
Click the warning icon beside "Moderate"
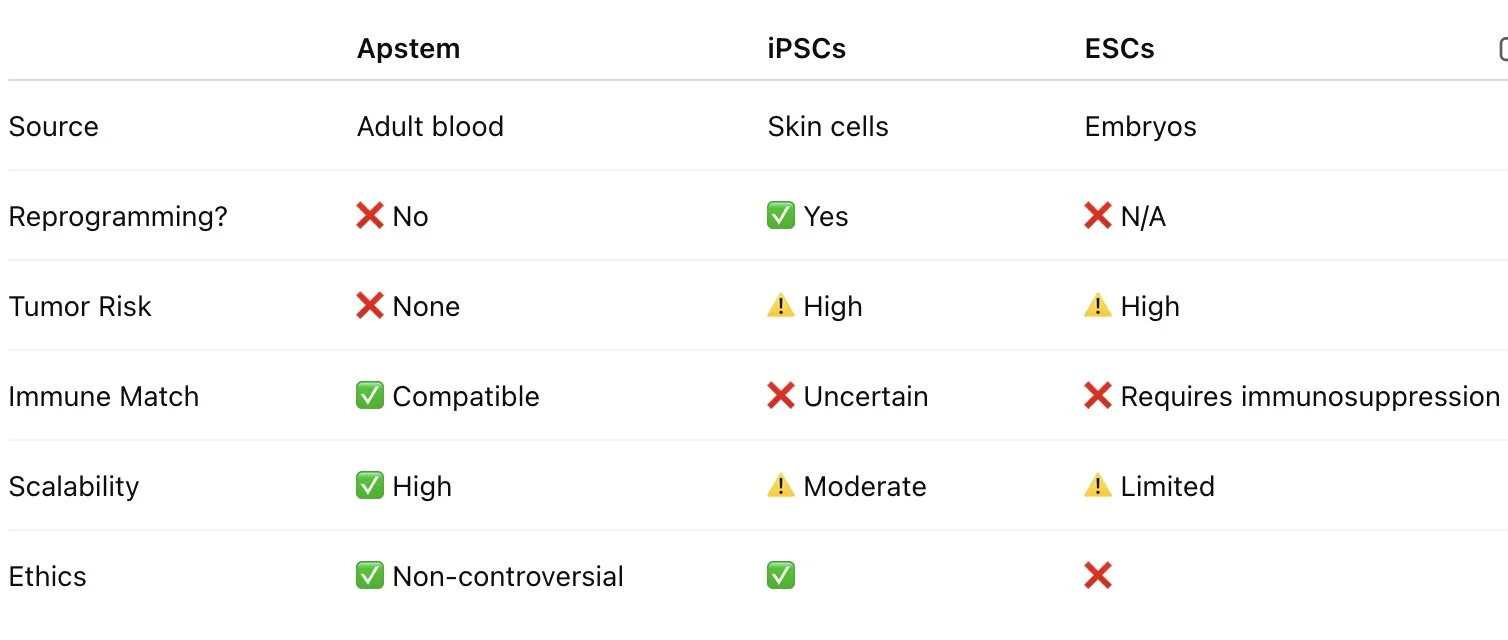click(x=781, y=486)
